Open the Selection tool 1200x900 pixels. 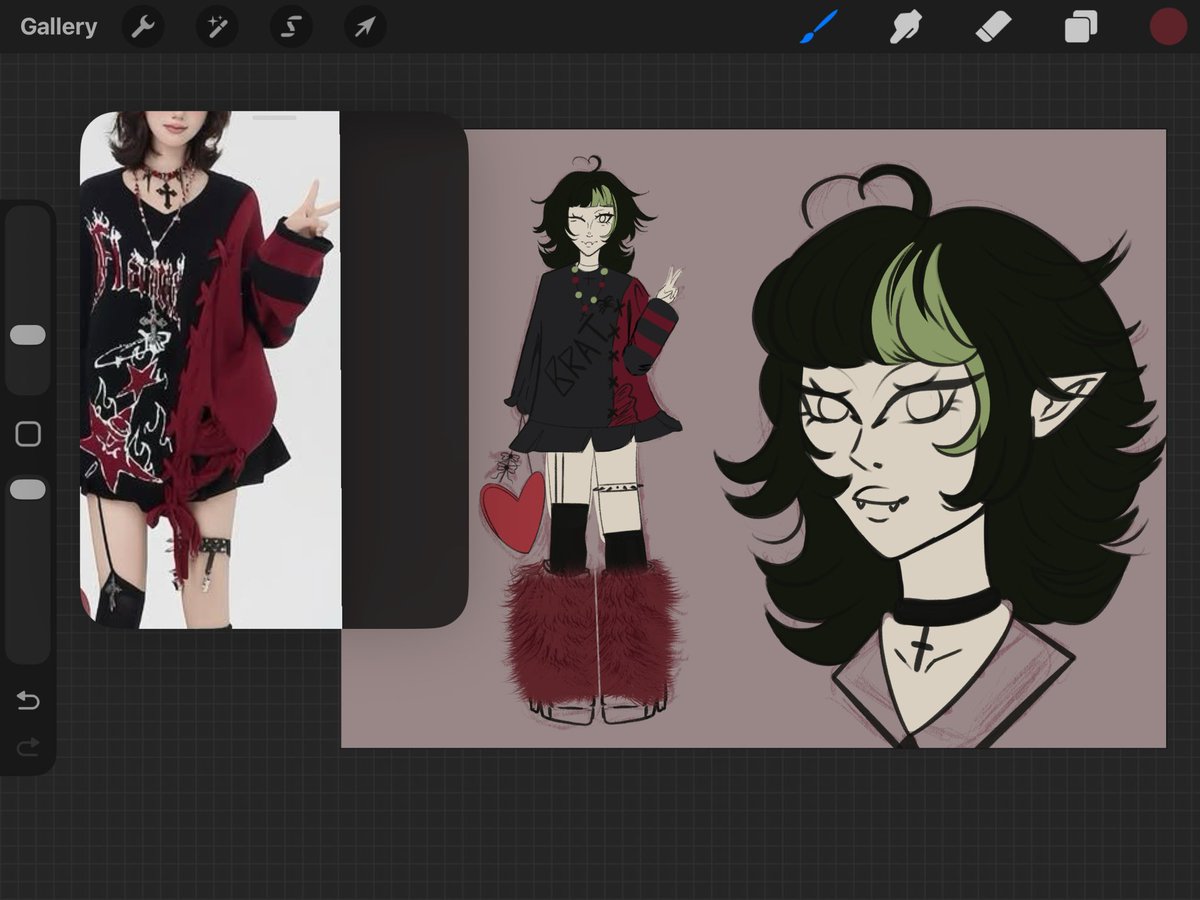pos(291,27)
